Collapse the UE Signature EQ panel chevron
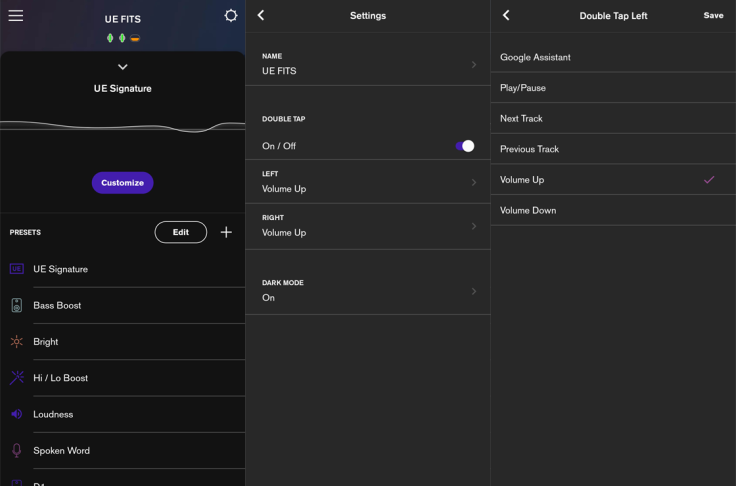736x486 pixels. pos(123,67)
